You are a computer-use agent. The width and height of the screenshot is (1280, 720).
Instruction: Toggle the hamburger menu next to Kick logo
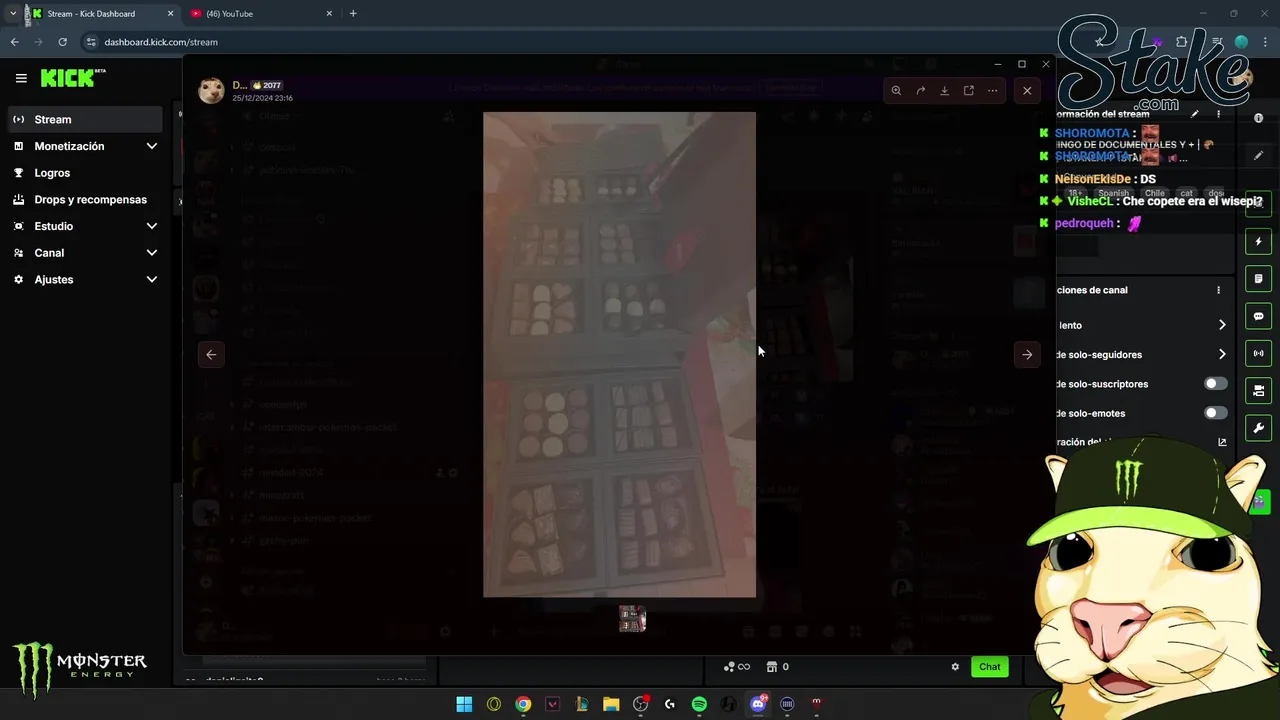pos(21,78)
